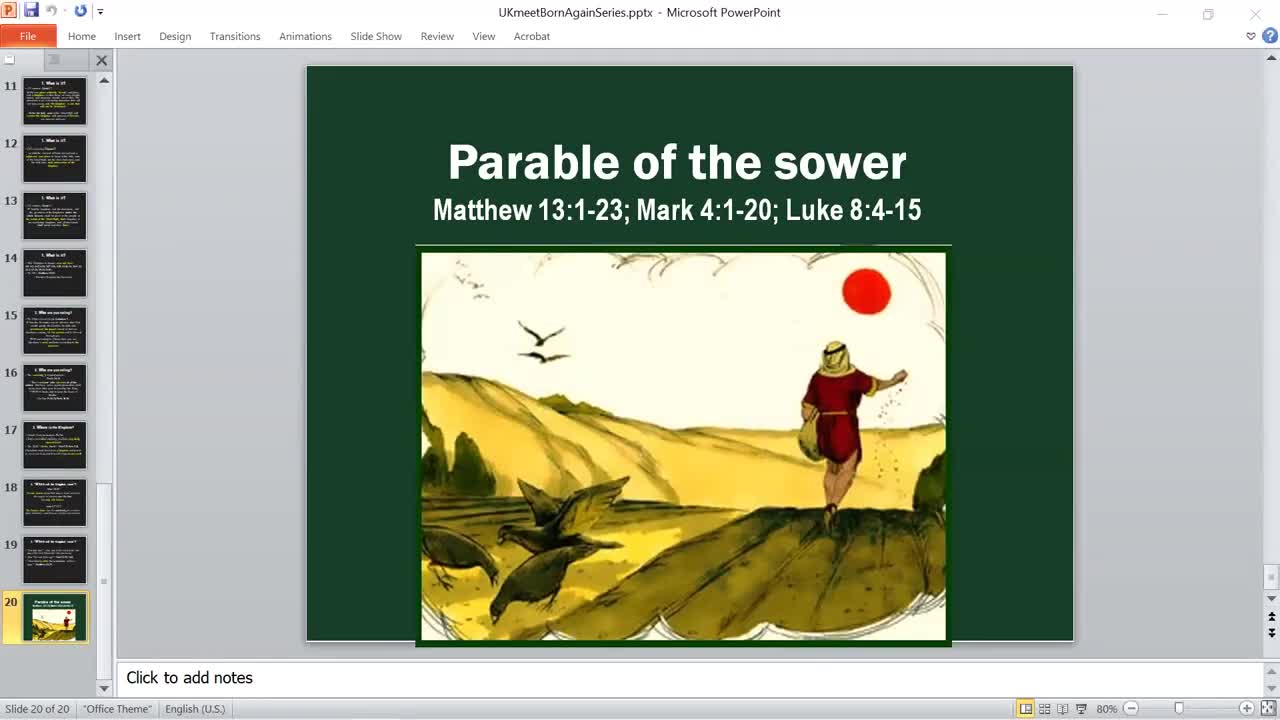
Task: Open the View ribbon tab
Action: (484, 36)
